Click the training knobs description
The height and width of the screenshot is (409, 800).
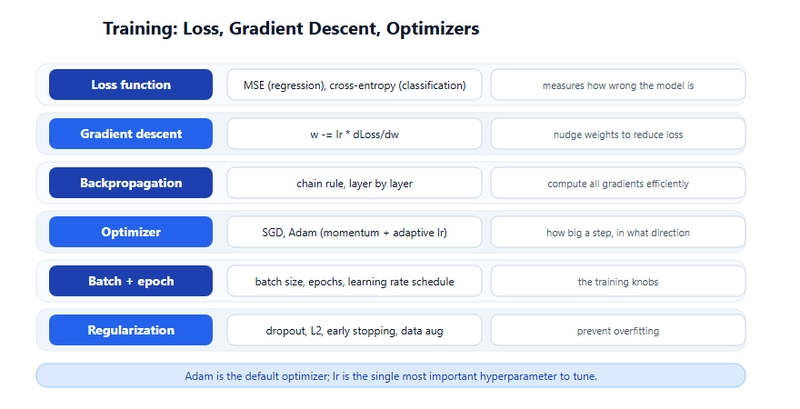tap(618, 280)
